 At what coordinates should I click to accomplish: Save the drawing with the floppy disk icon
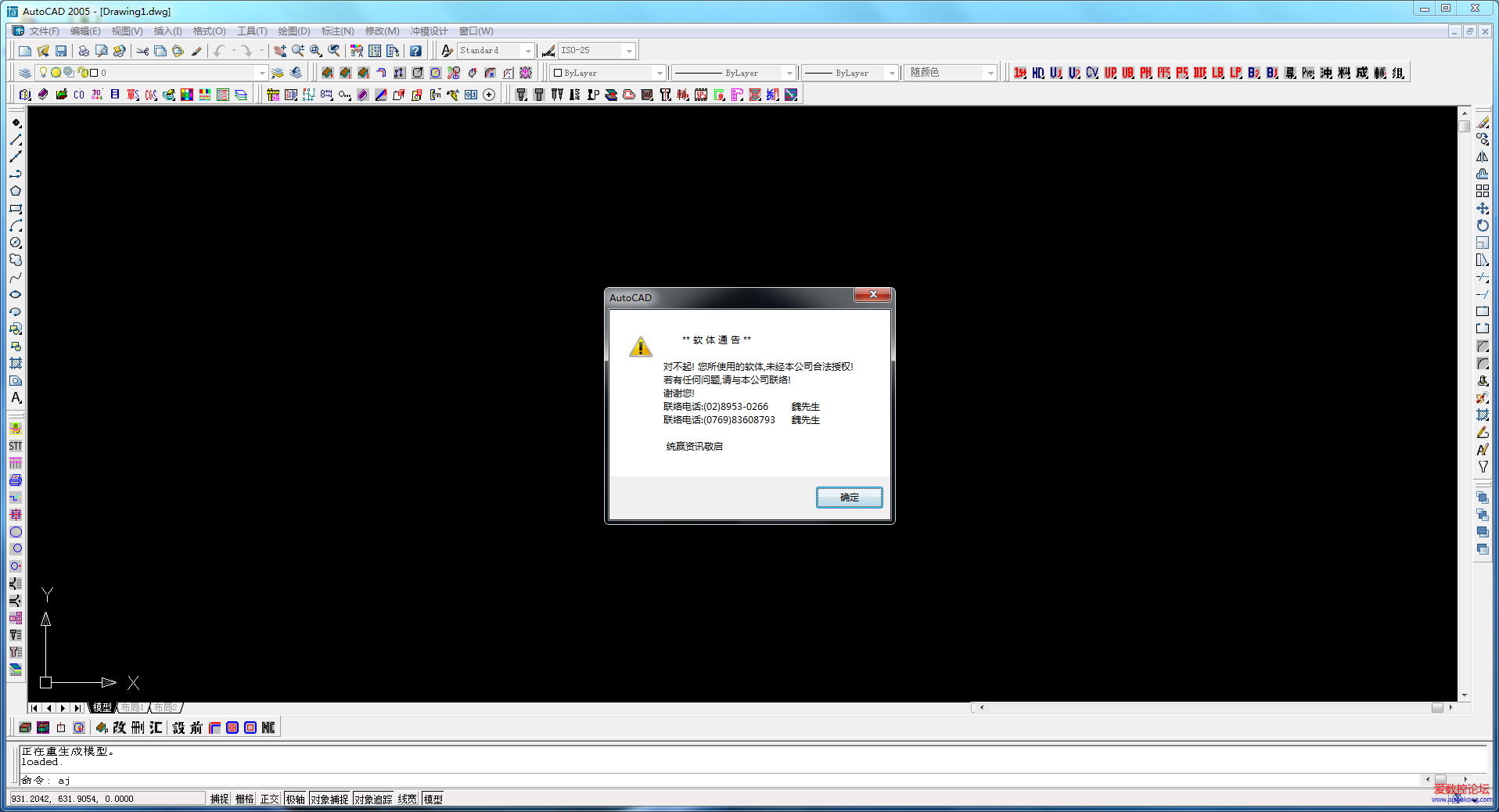(x=61, y=51)
